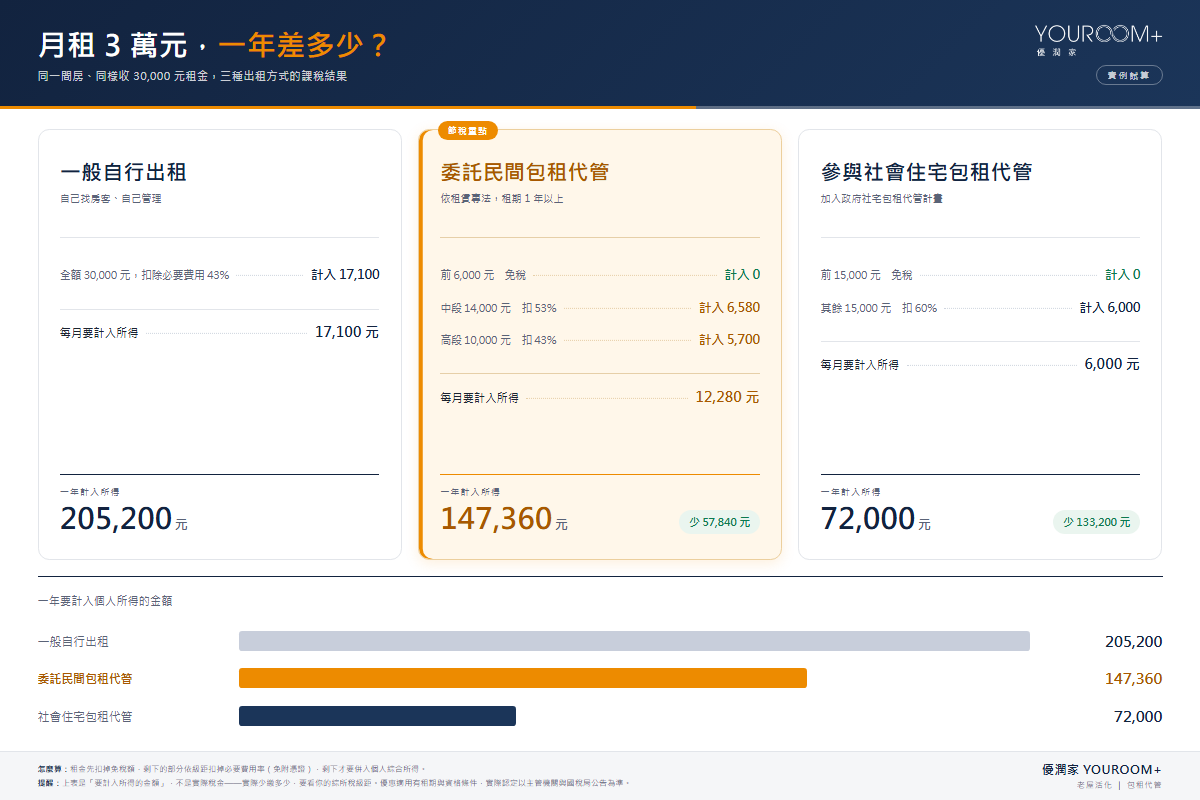Click the large 147,360 元 yearly total
This screenshot has width=1200, height=800.
[504, 518]
